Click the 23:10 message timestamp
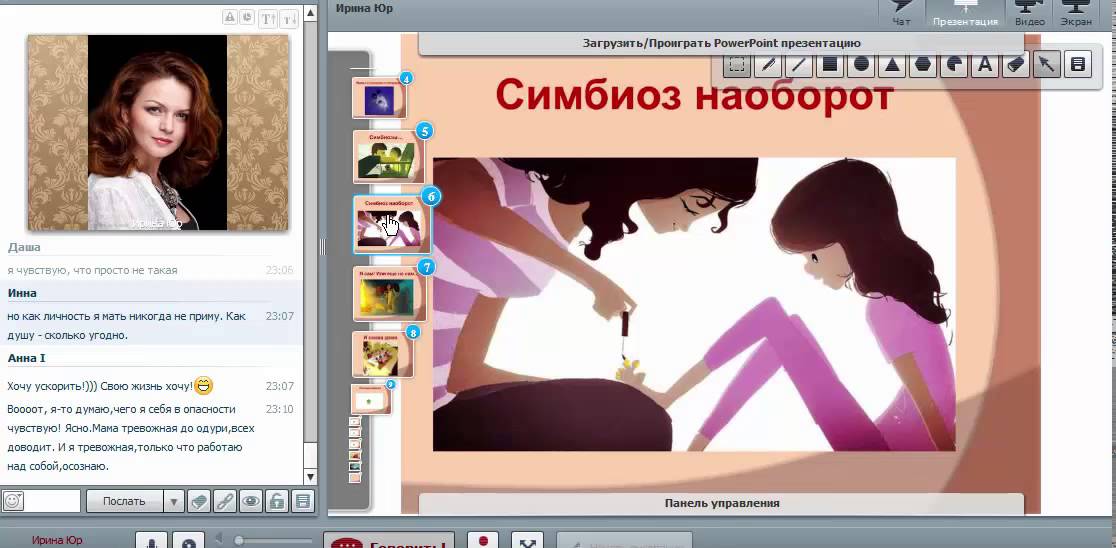 [x=280, y=409]
